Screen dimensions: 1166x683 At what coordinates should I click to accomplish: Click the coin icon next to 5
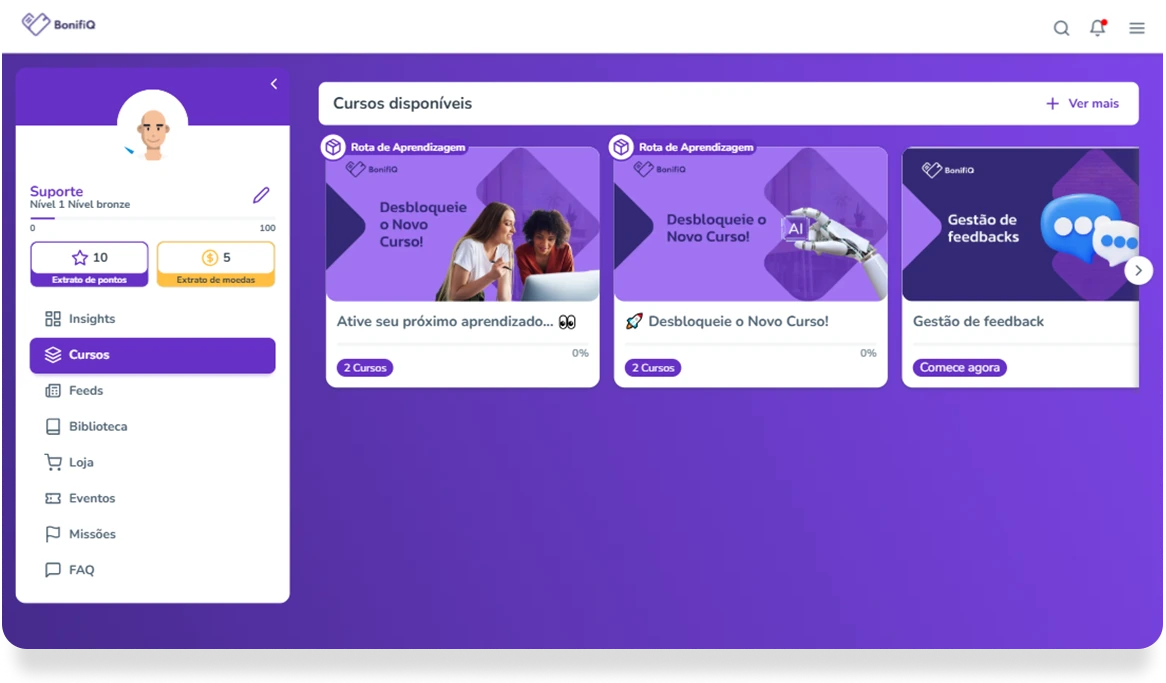[210, 257]
